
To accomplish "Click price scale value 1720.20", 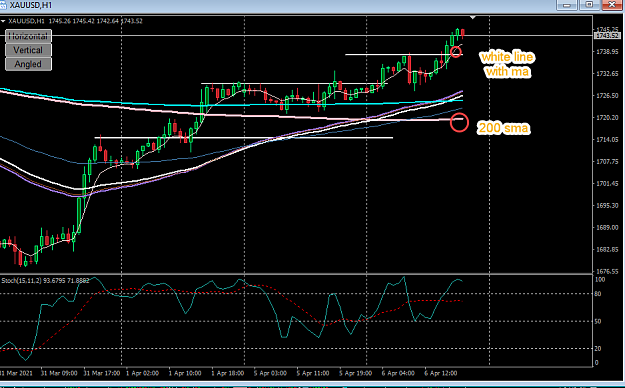I will tap(606, 118).
